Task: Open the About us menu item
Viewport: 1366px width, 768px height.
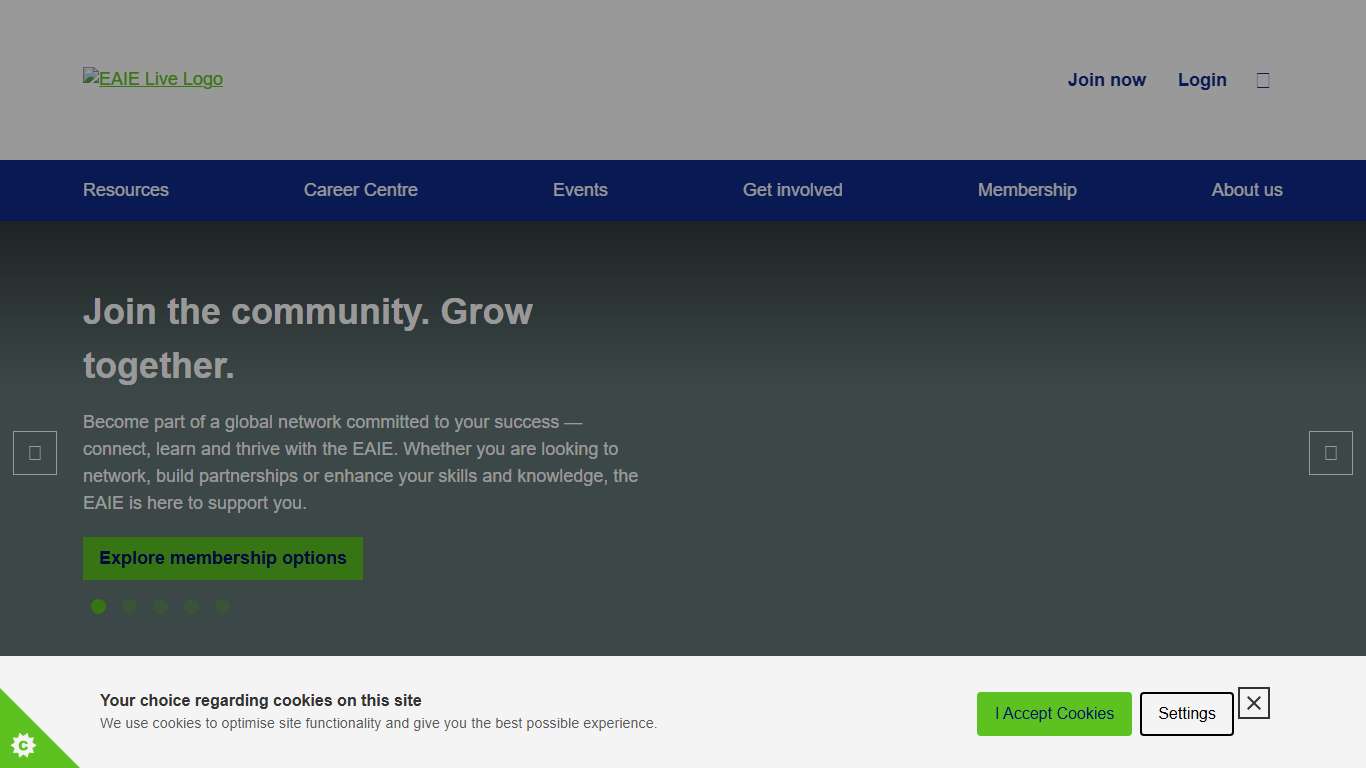Action: (1246, 190)
